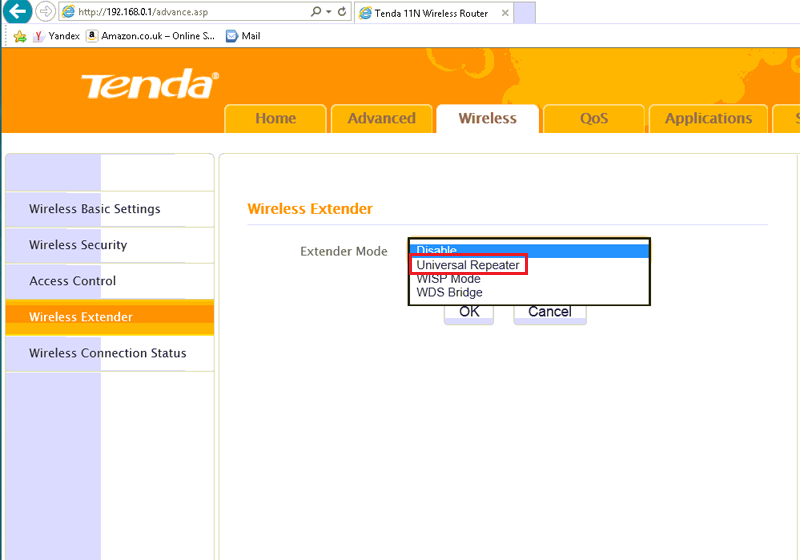Click the Tenda logo
800x560 pixels.
[149, 85]
